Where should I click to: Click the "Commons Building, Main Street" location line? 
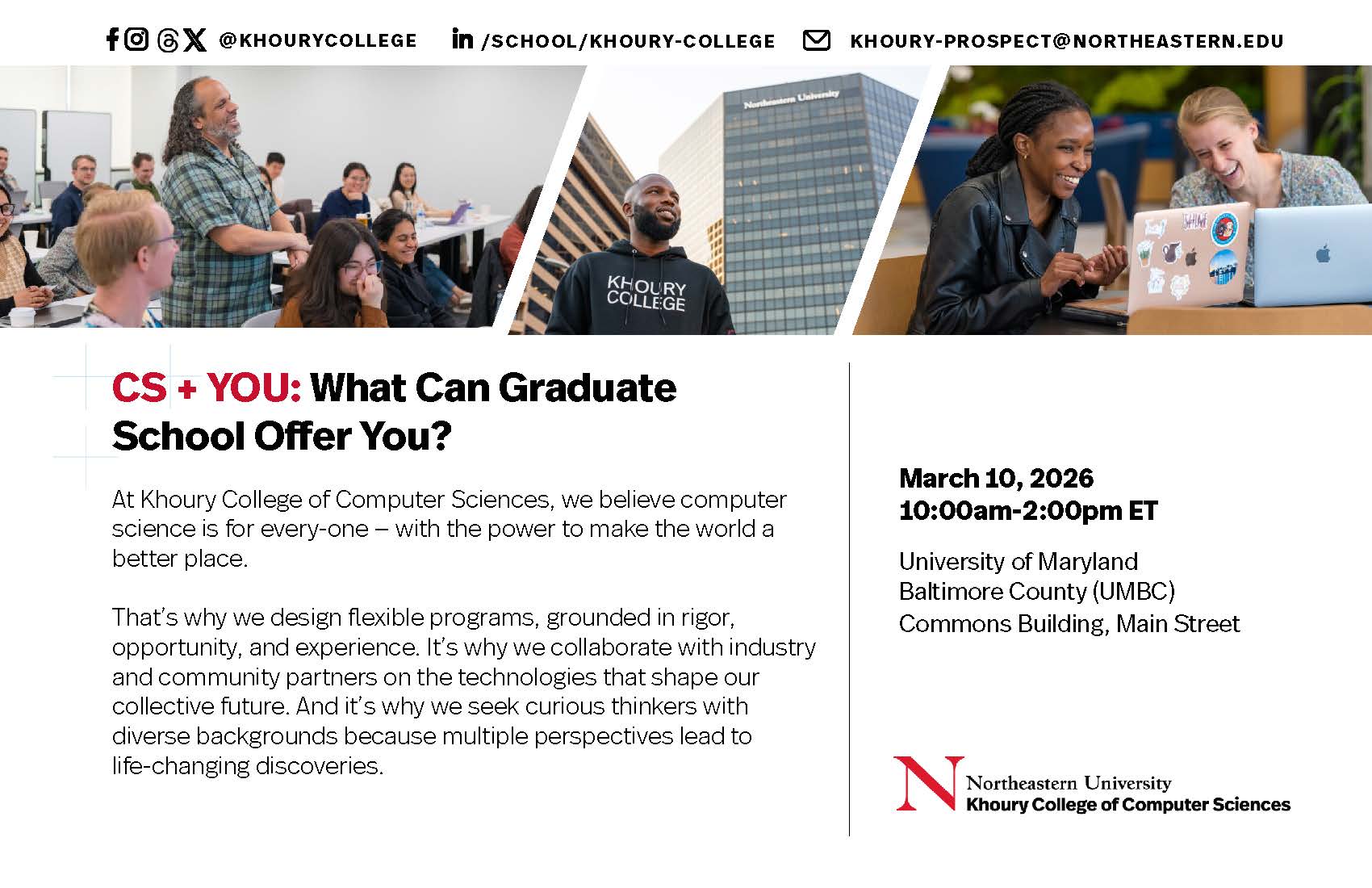(x=1069, y=624)
